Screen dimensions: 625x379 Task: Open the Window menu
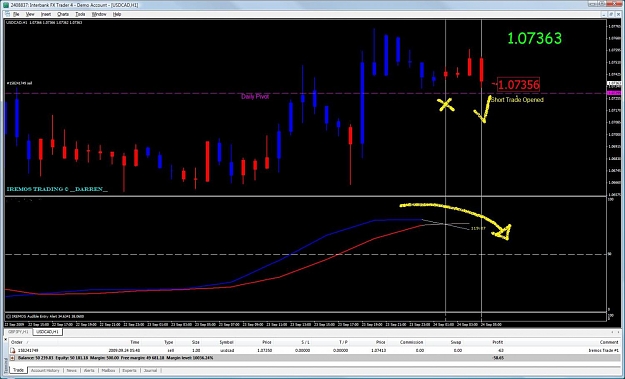(x=99, y=14)
